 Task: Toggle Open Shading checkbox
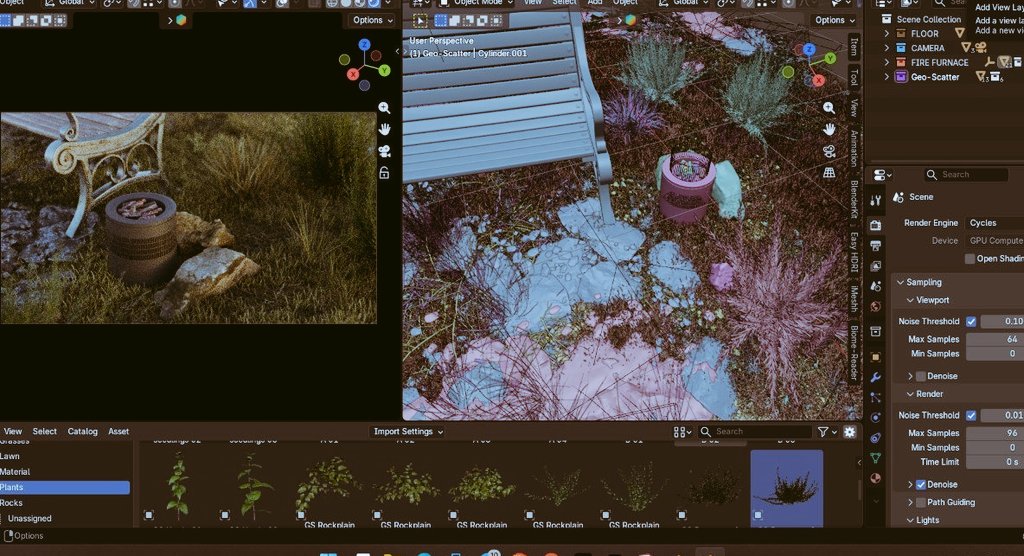click(970, 259)
